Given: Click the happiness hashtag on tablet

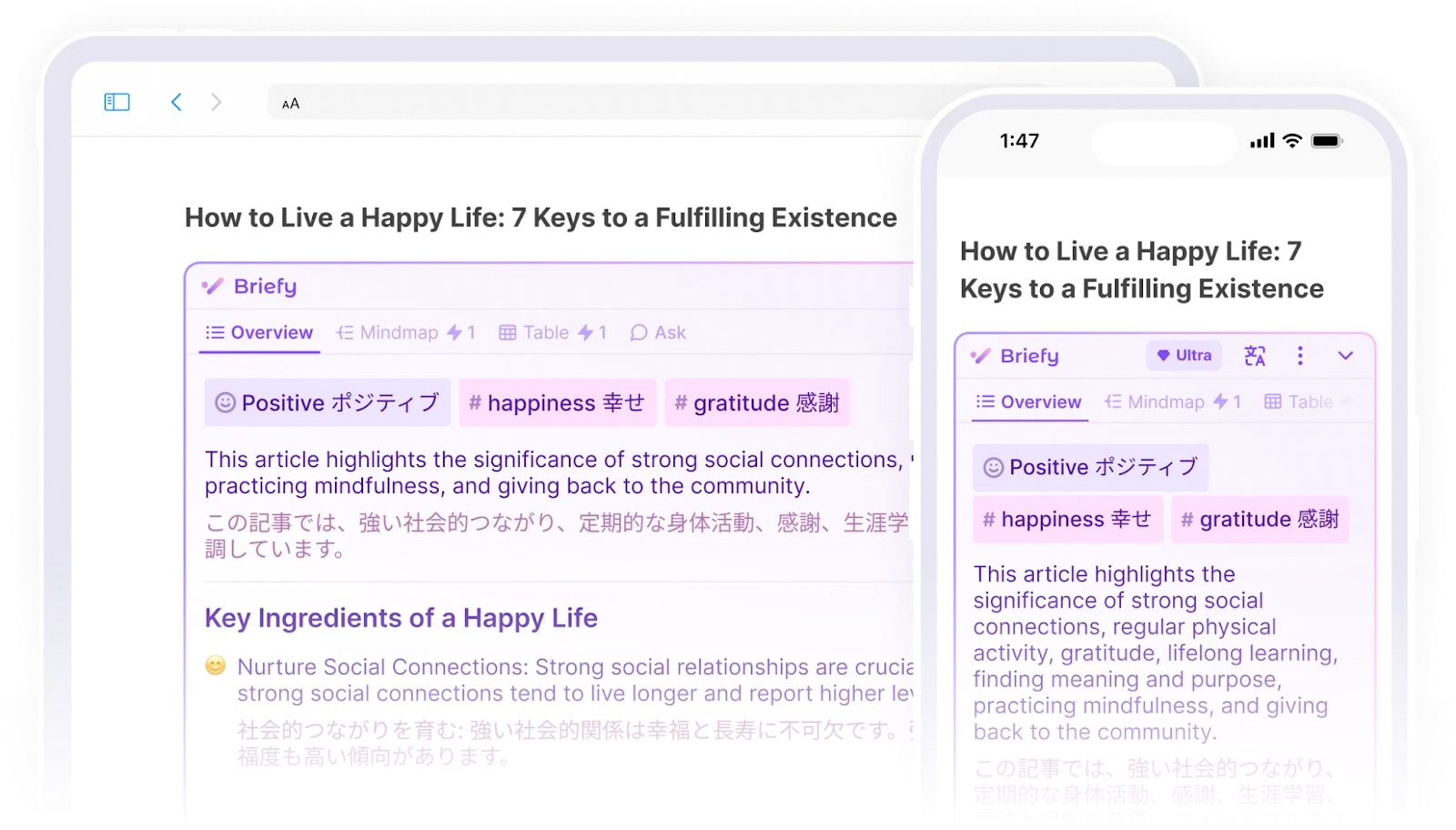Looking at the screenshot, I should (557, 403).
